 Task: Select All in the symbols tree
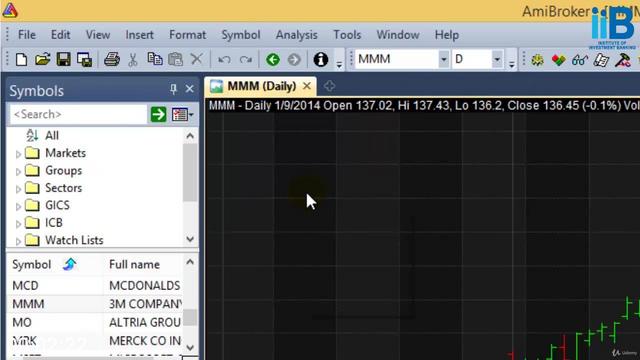(x=52, y=135)
